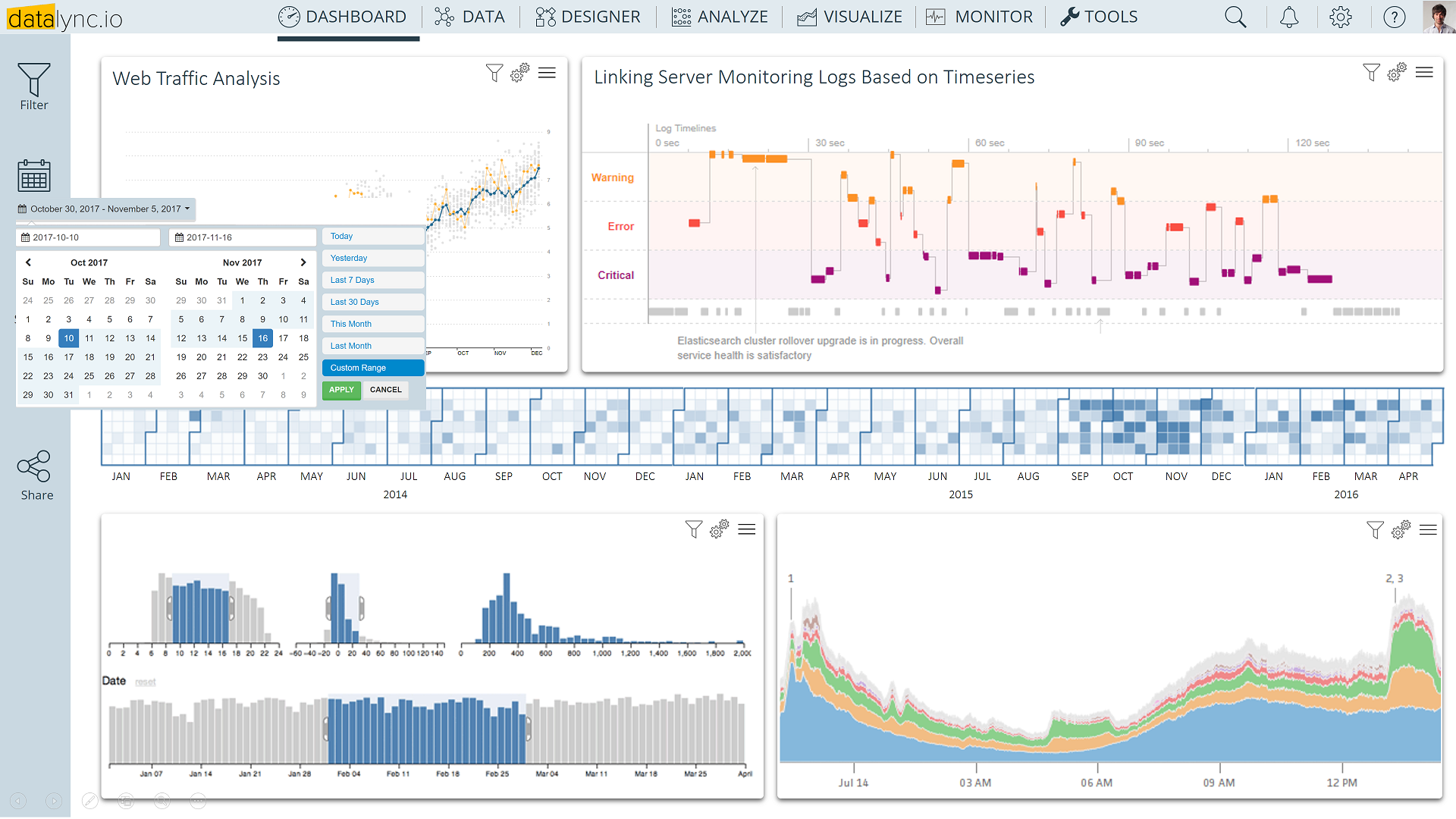Go to previous month in calendar
1456x819 pixels.
point(29,262)
